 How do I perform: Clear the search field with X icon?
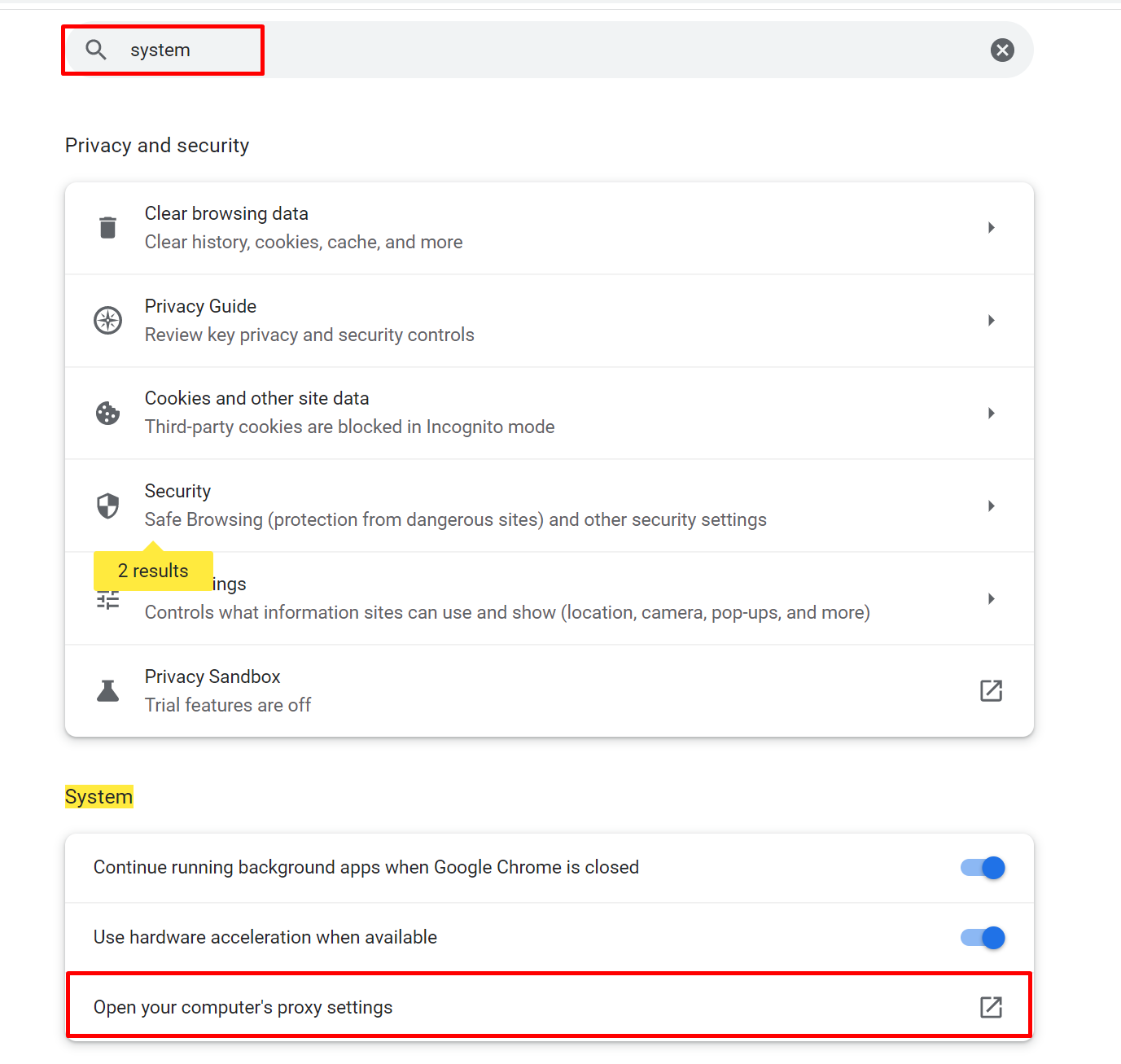coord(1002,50)
